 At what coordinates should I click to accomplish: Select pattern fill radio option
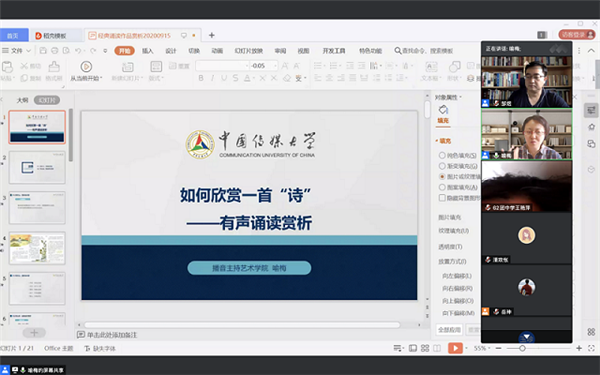click(x=442, y=187)
